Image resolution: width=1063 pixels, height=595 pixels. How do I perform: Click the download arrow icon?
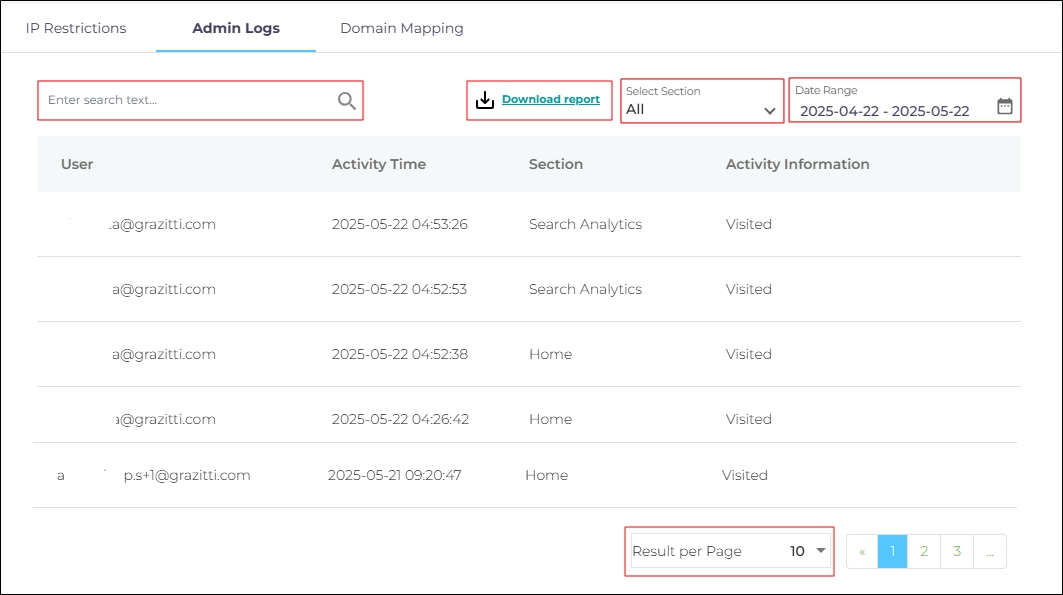[485, 100]
